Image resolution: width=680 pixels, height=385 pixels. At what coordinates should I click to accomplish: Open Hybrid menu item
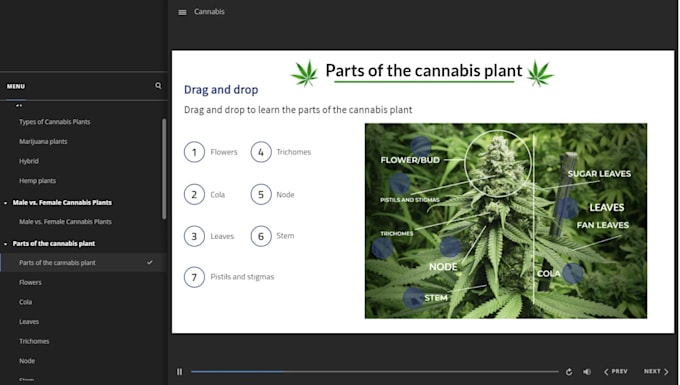(29, 161)
